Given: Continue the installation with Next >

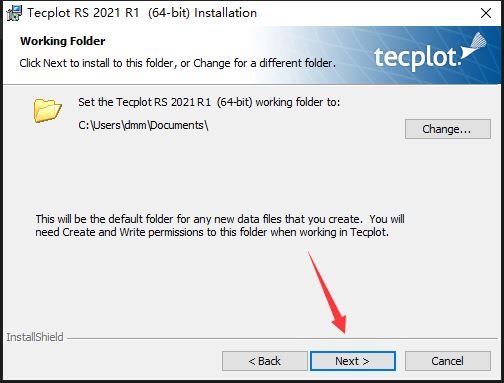Looking at the screenshot, I should (353, 361).
